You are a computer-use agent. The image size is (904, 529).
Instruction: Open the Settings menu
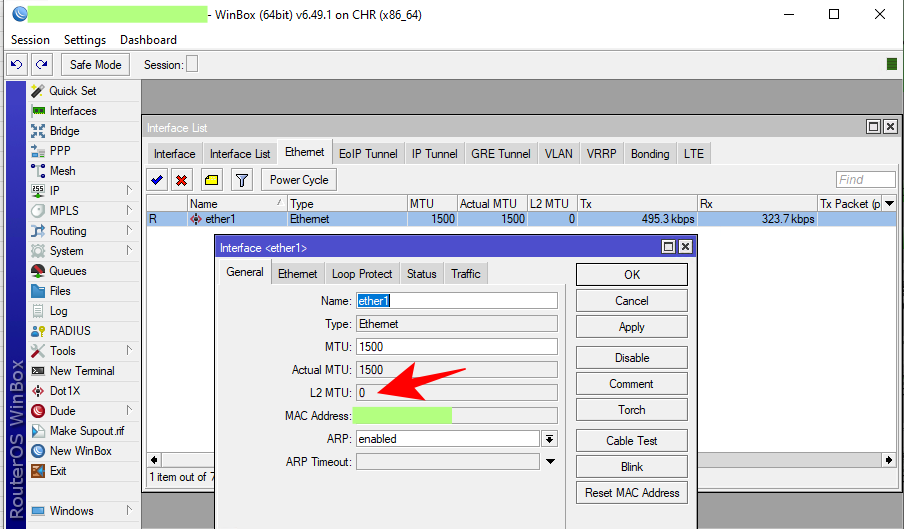(85, 40)
